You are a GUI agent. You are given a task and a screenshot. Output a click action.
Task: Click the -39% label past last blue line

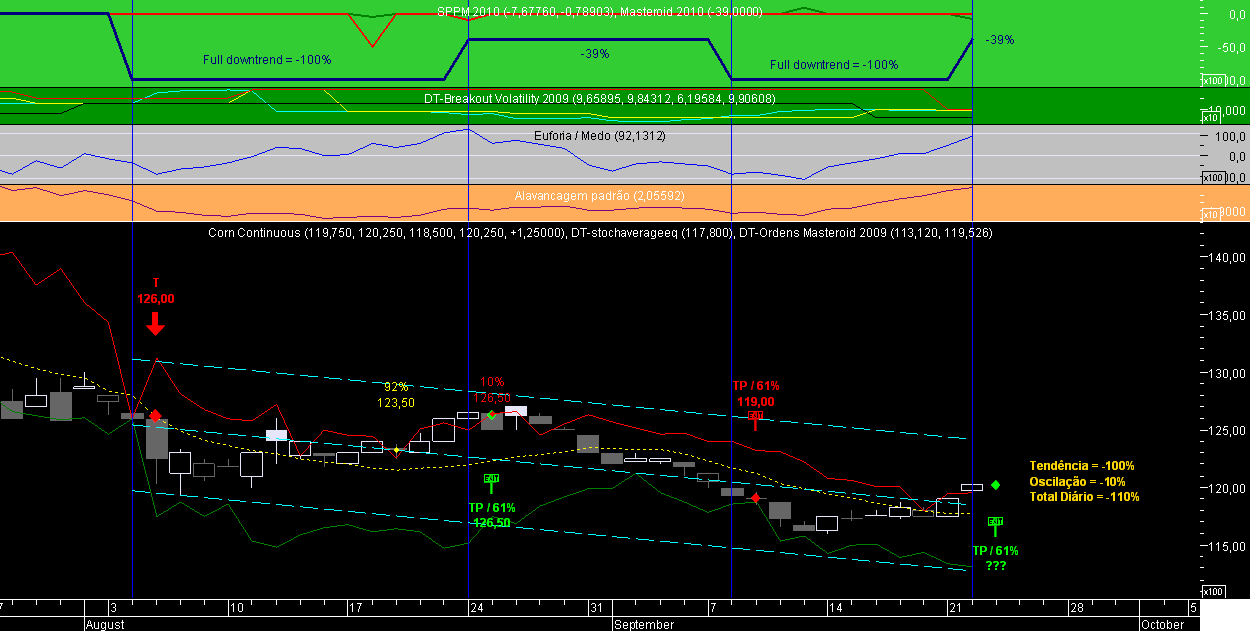[1000, 40]
